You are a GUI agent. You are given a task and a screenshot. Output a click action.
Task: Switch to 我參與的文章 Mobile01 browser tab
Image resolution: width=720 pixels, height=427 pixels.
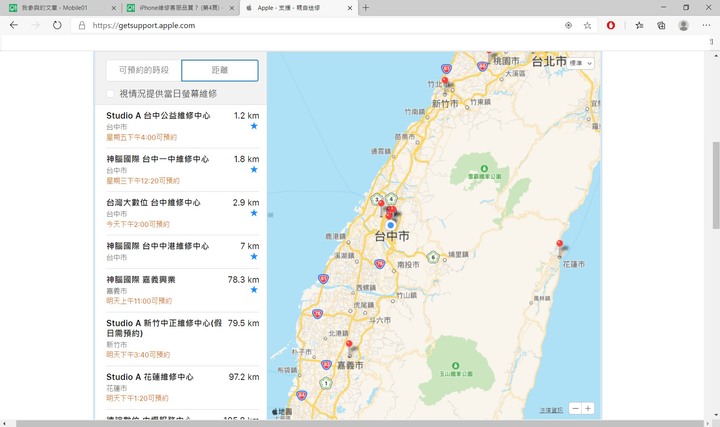pos(60,8)
